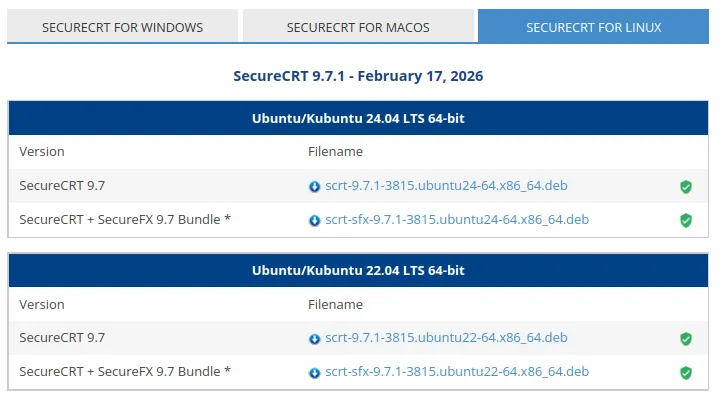Click green shield for SecureCRT 9.7 Ubuntu 22.04

686,338
